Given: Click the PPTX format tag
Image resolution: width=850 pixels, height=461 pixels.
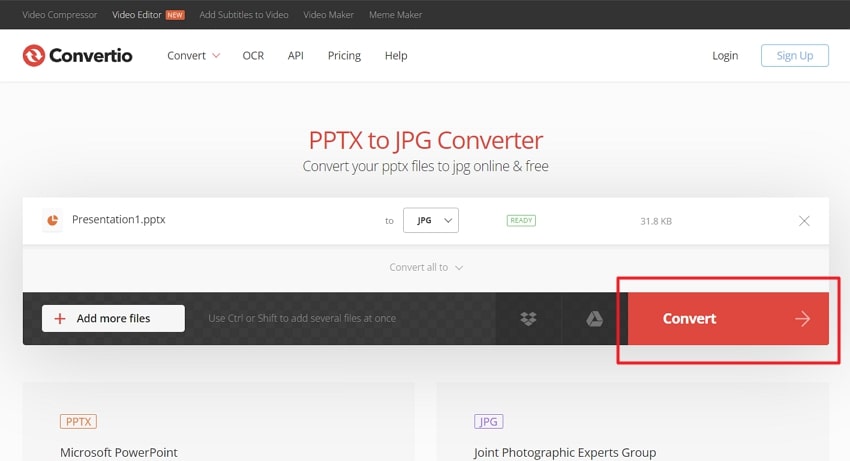Looking at the screenshot, I should click(79, 421).
